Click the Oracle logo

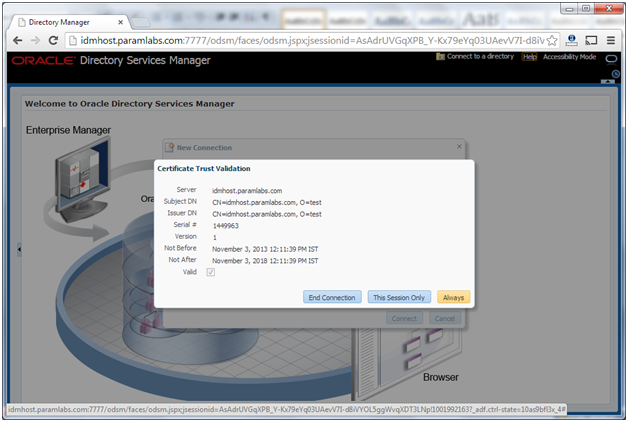pos(43,60)
